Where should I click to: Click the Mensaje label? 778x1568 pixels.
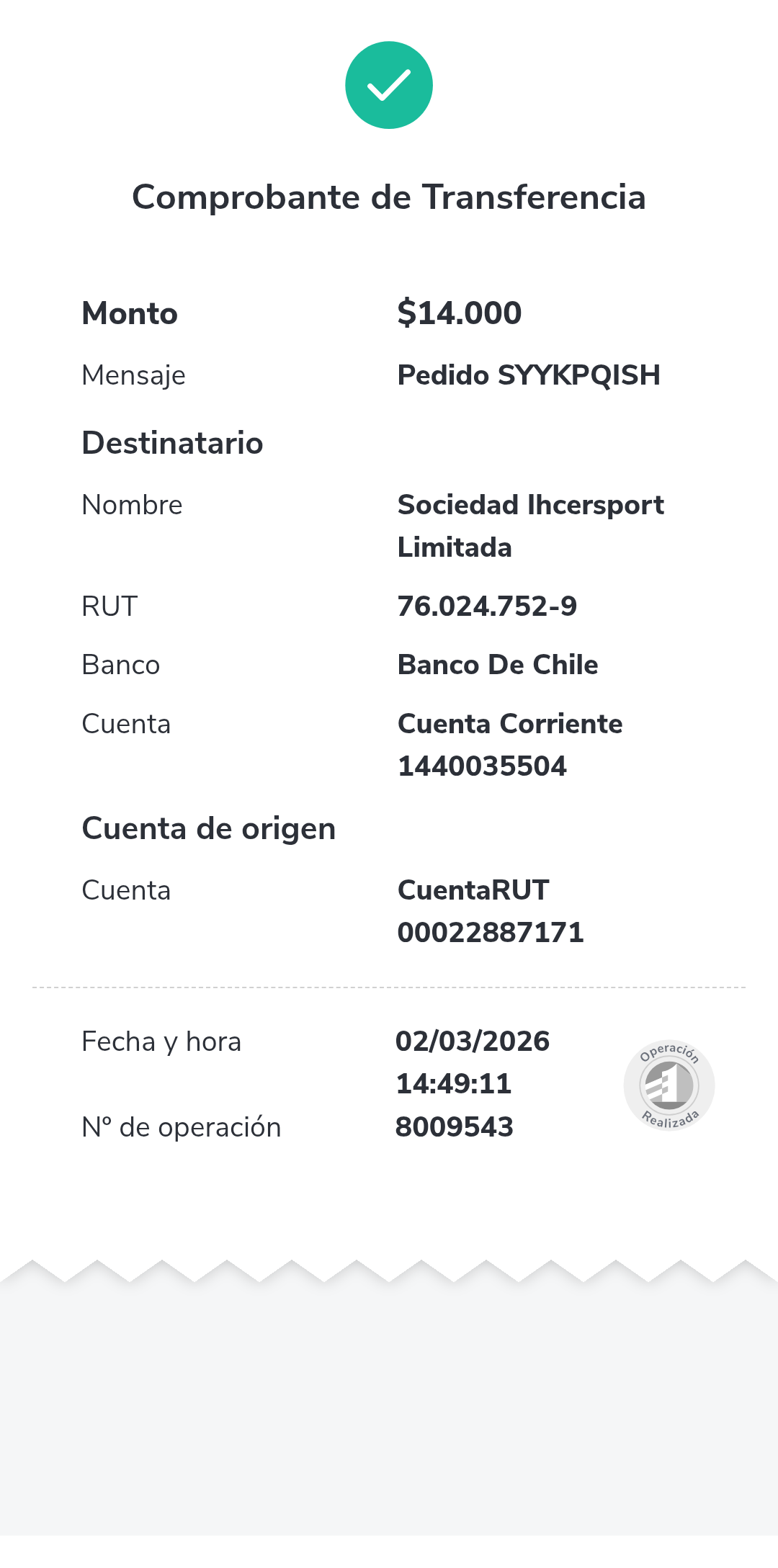coord(134,375)
